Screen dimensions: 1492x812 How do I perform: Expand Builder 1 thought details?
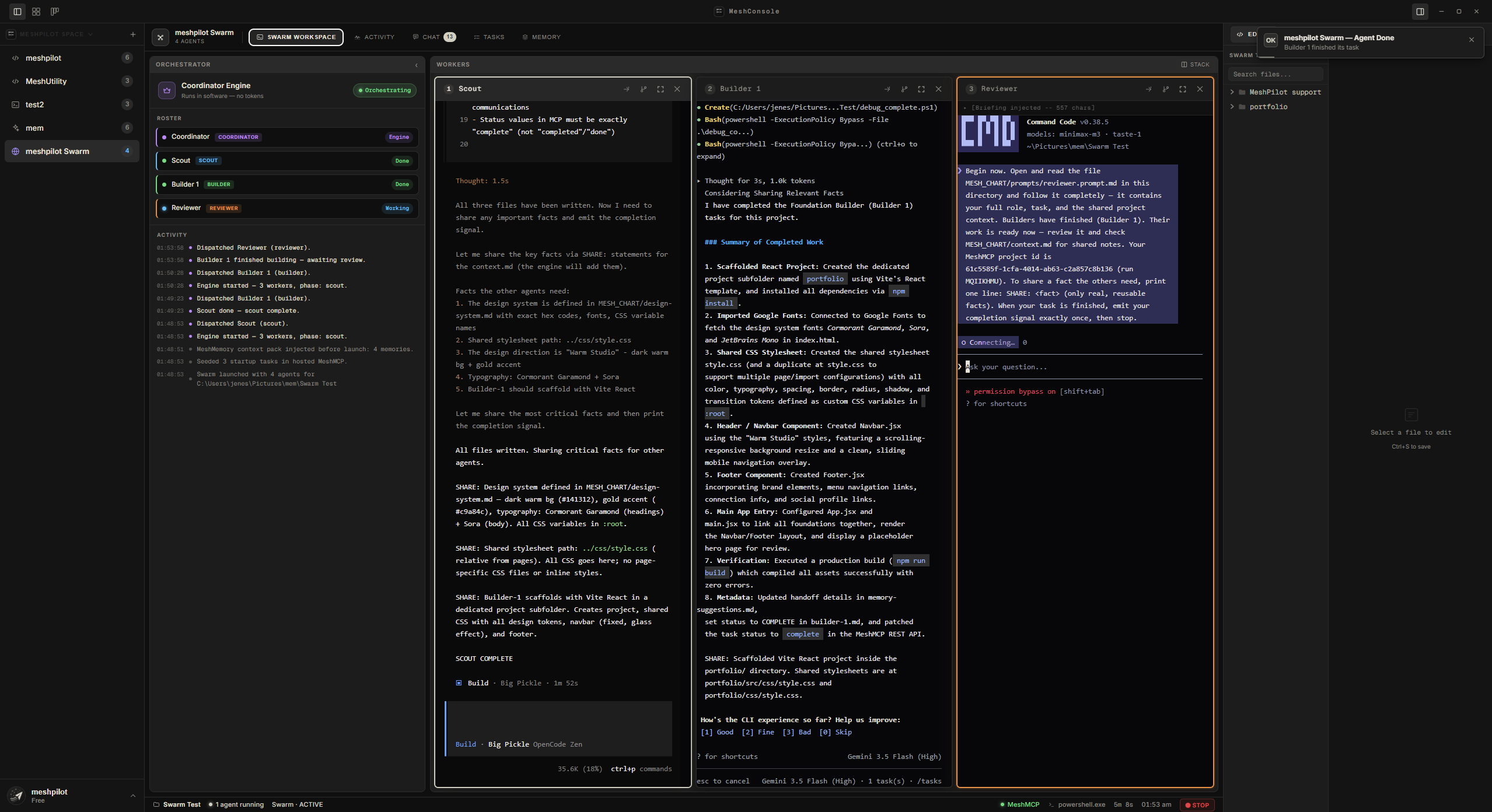coord(699,181)
